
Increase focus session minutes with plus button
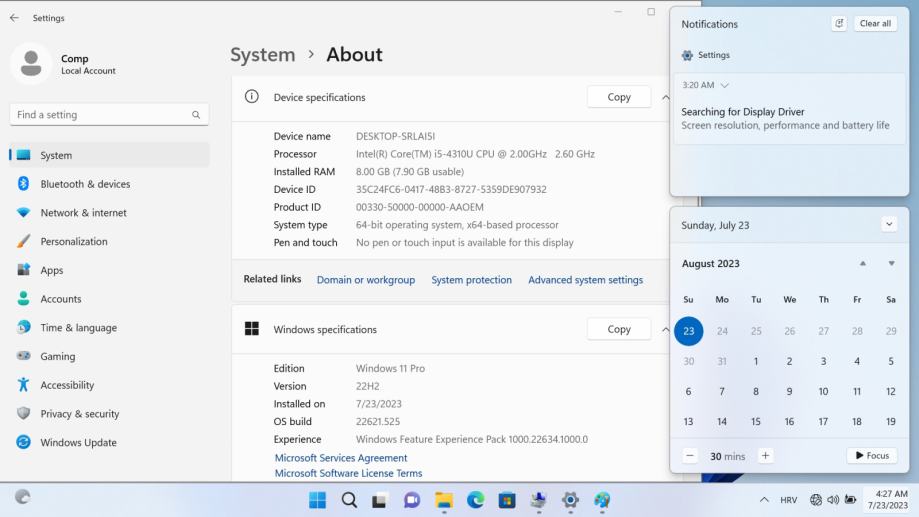click(765, 456)
